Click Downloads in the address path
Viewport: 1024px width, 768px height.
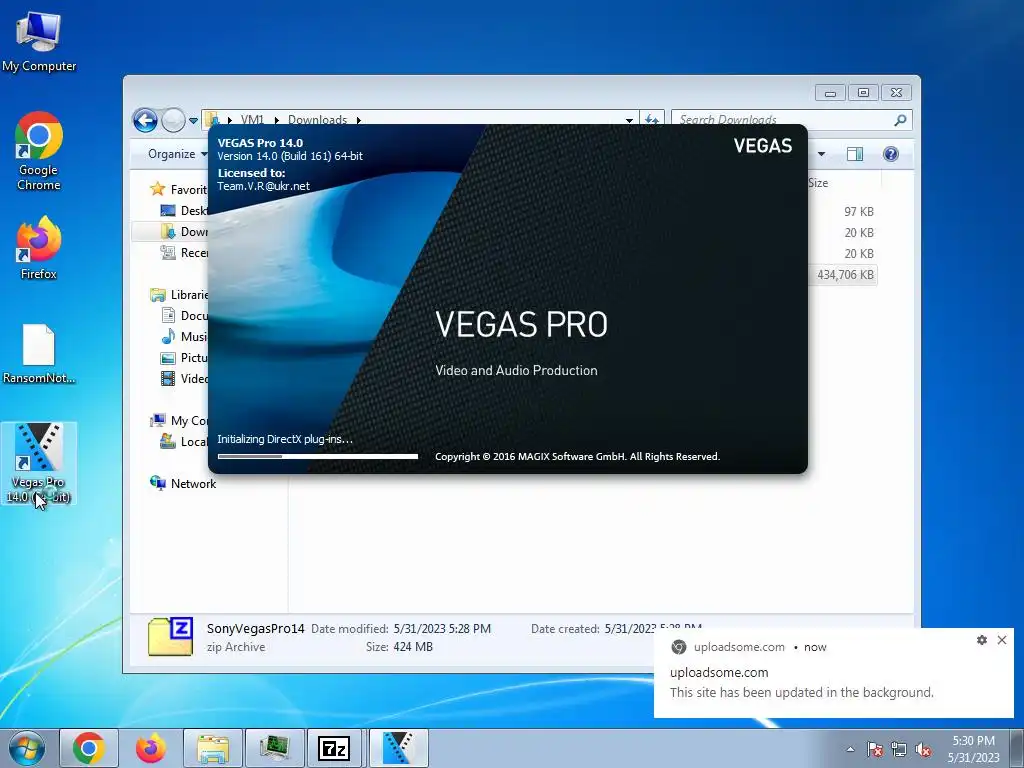coord(317,120)
